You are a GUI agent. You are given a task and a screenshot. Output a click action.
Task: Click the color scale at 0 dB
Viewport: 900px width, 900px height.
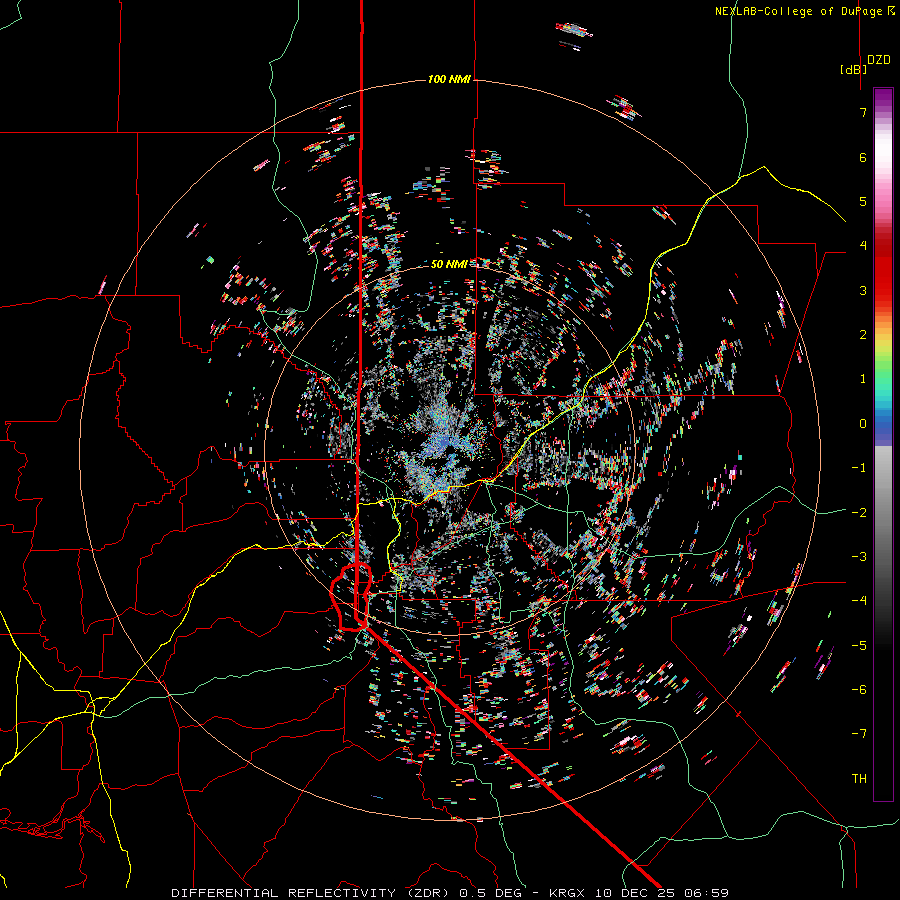[x=883, y=424]
